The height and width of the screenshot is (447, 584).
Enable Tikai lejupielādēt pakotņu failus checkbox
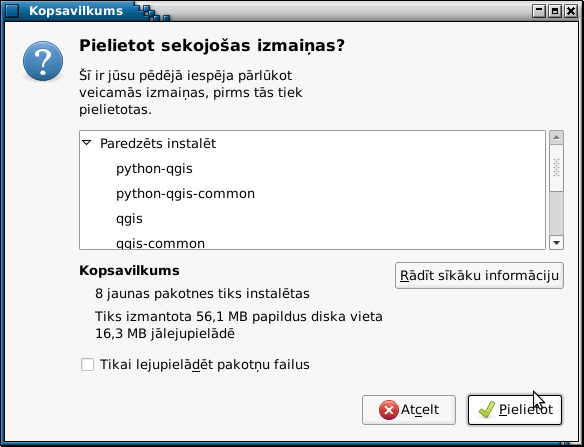(88, 365)
